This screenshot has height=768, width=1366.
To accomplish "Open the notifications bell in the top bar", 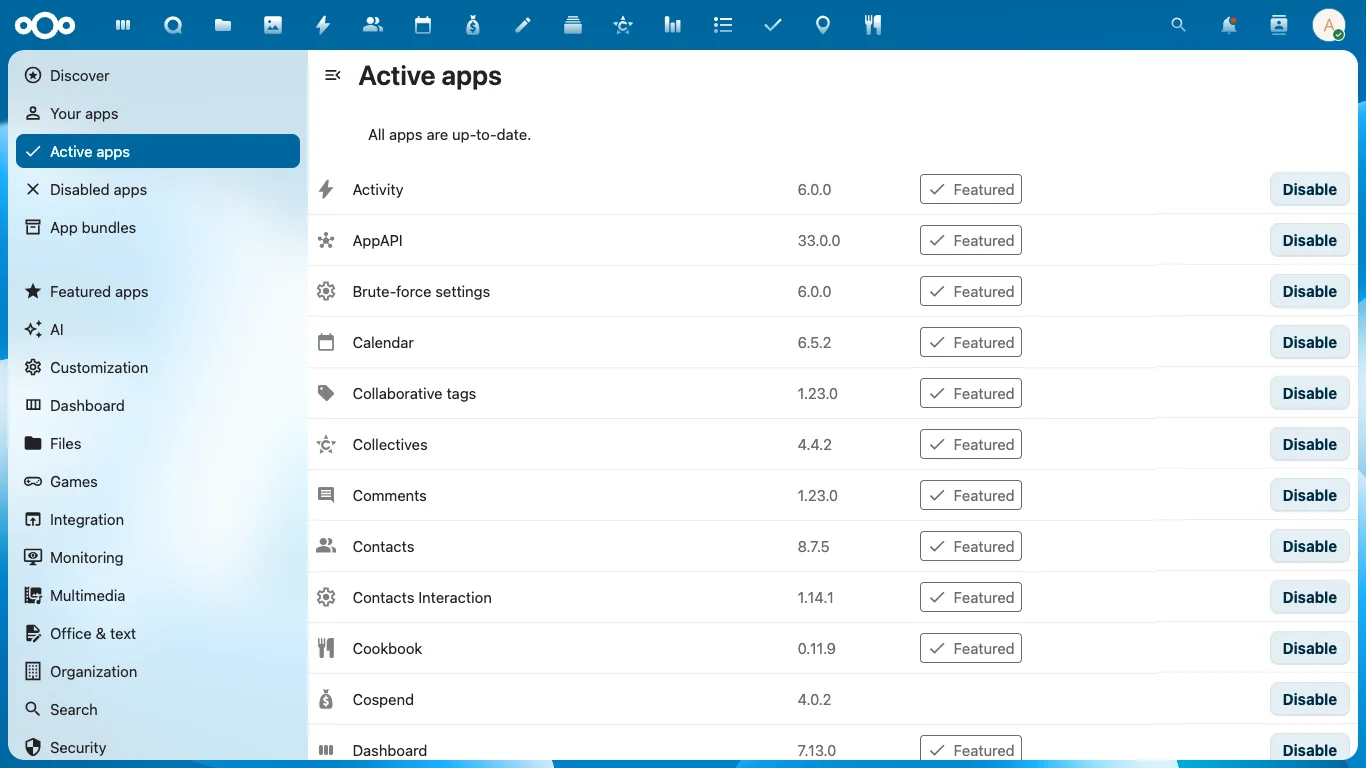I will tap(1229, 25).
